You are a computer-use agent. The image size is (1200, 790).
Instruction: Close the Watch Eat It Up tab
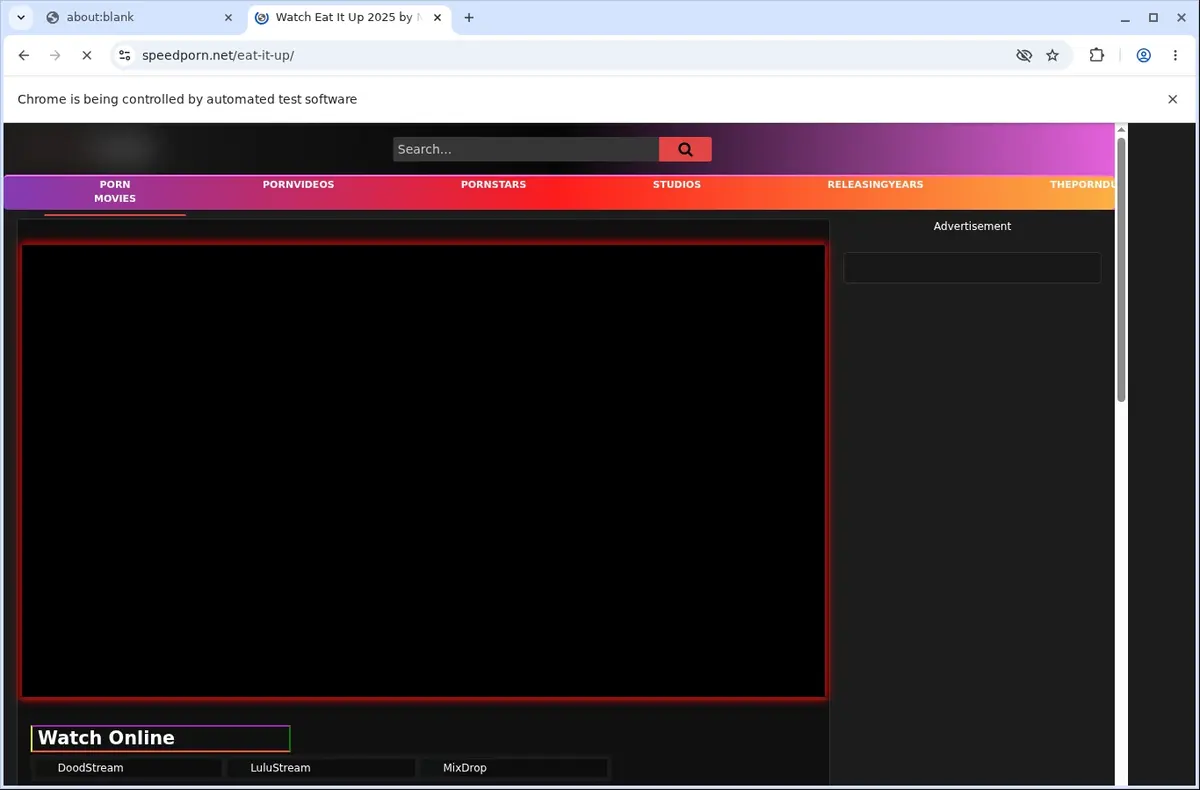(x=436, y=17)
